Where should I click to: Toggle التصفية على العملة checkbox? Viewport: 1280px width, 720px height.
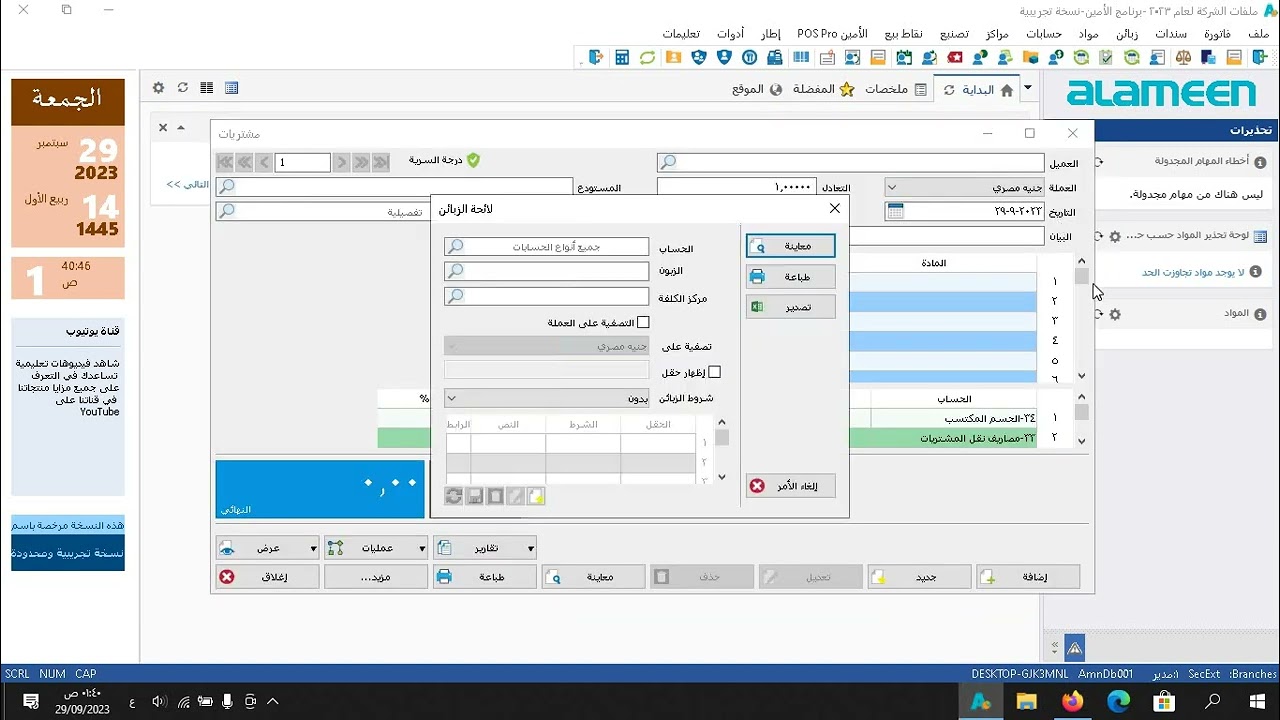pos(643,322)
